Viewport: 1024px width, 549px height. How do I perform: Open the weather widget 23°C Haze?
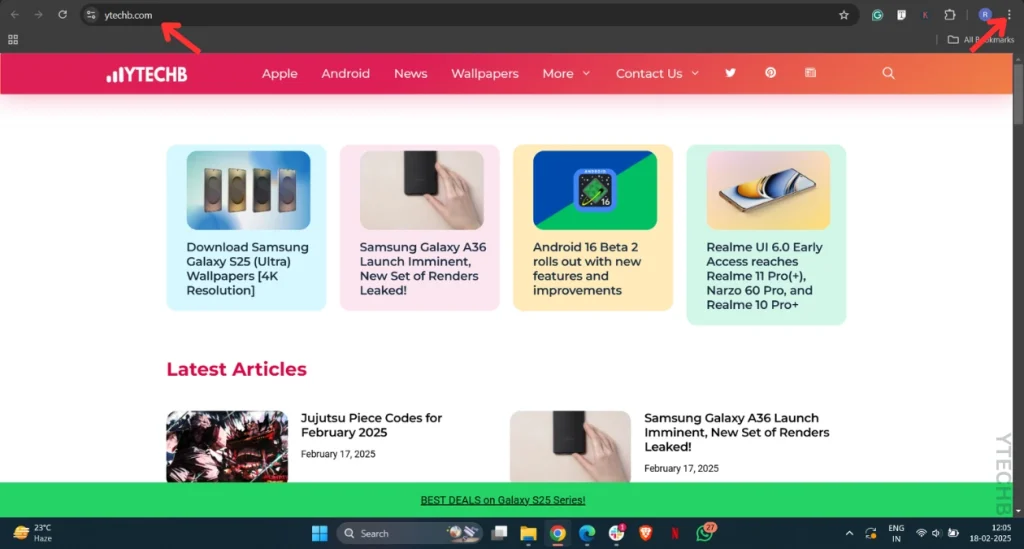tap(33, 533)
